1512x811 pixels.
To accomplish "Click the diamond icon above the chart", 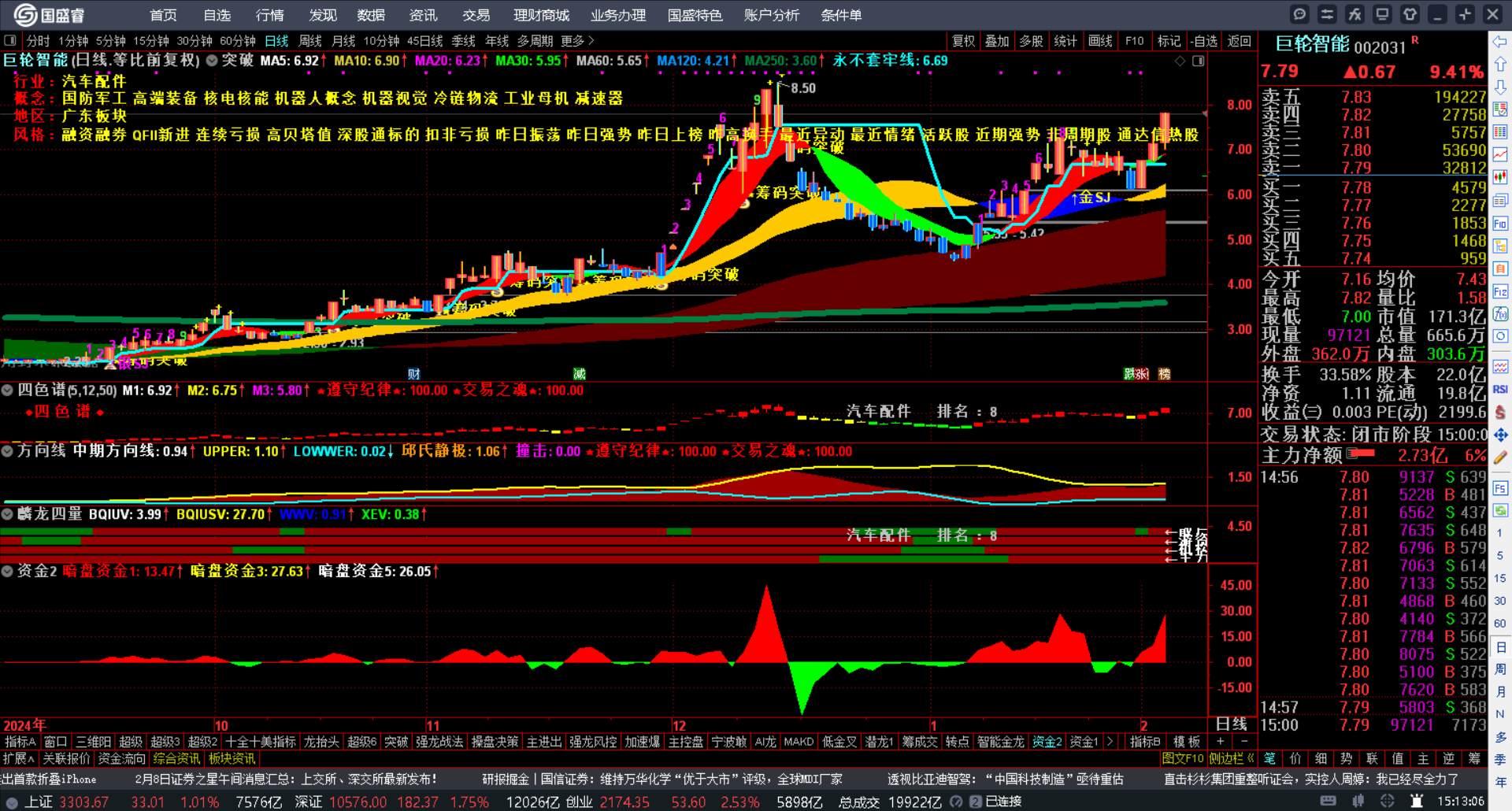I will pyautogui.click(x=1180, y=61).
